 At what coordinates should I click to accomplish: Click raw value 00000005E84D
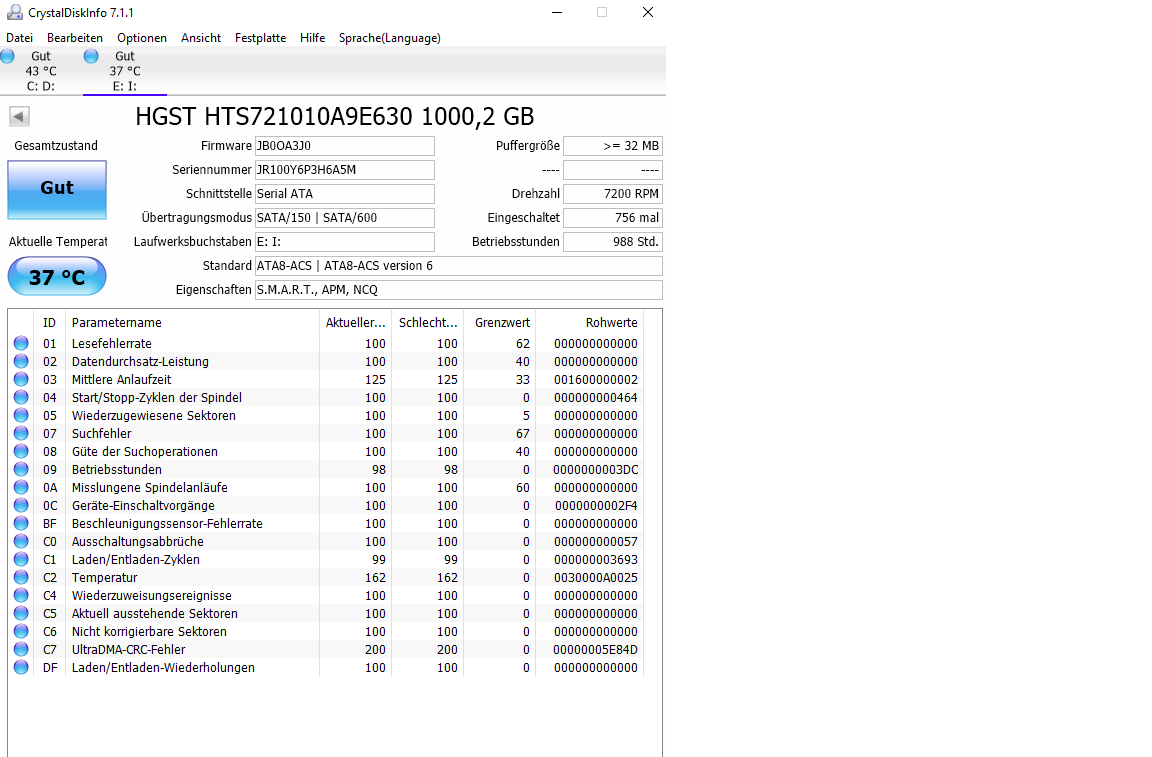pyautogui.click(x=595, y=650)
